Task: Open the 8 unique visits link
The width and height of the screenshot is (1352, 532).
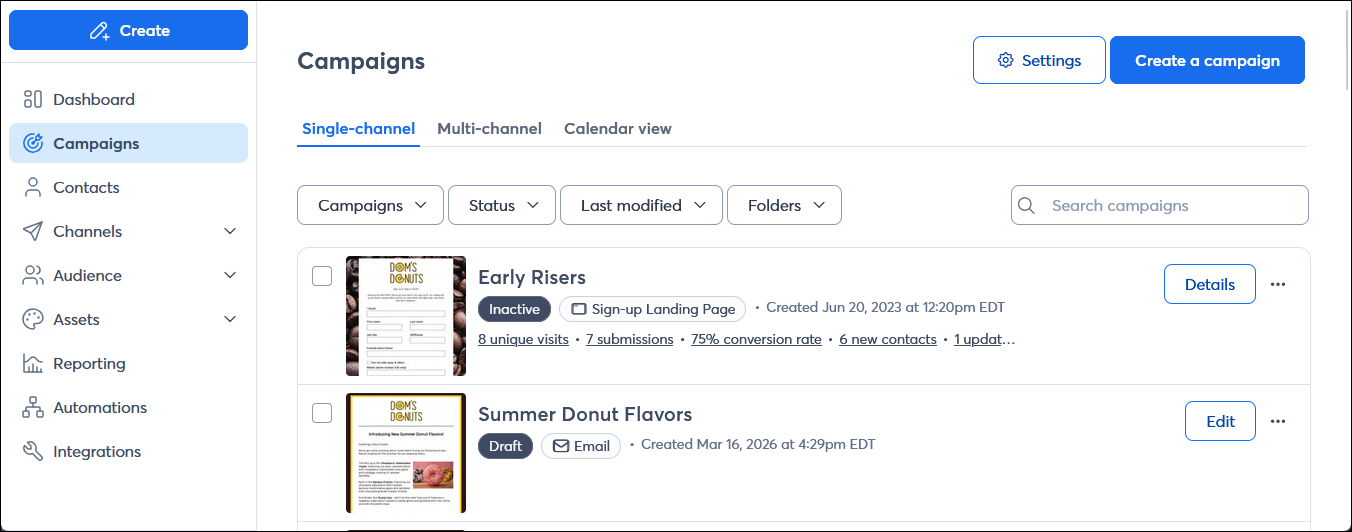Action: pos(523,339)
